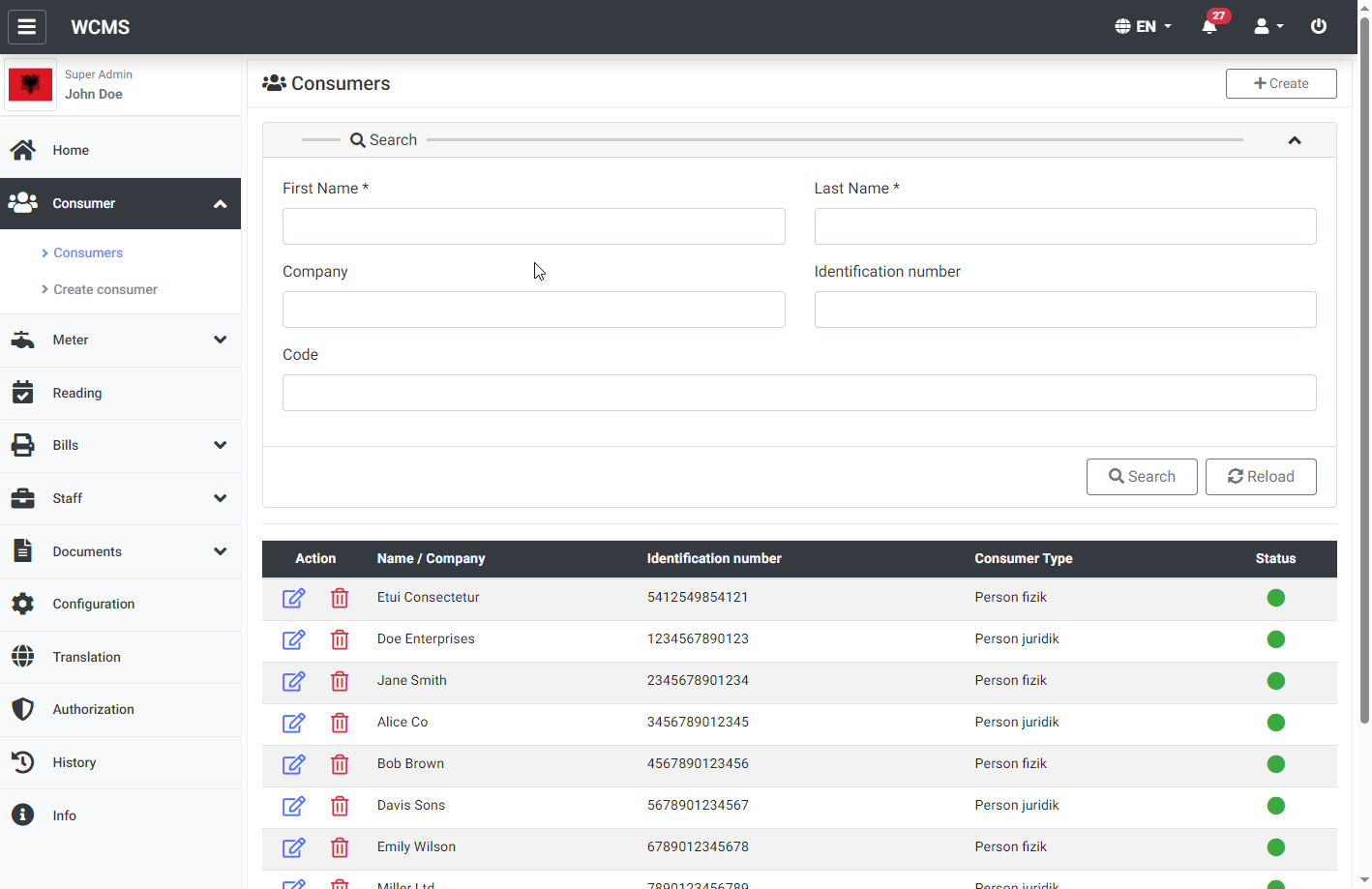Open the EN language dropdown

pos(1143,26)
